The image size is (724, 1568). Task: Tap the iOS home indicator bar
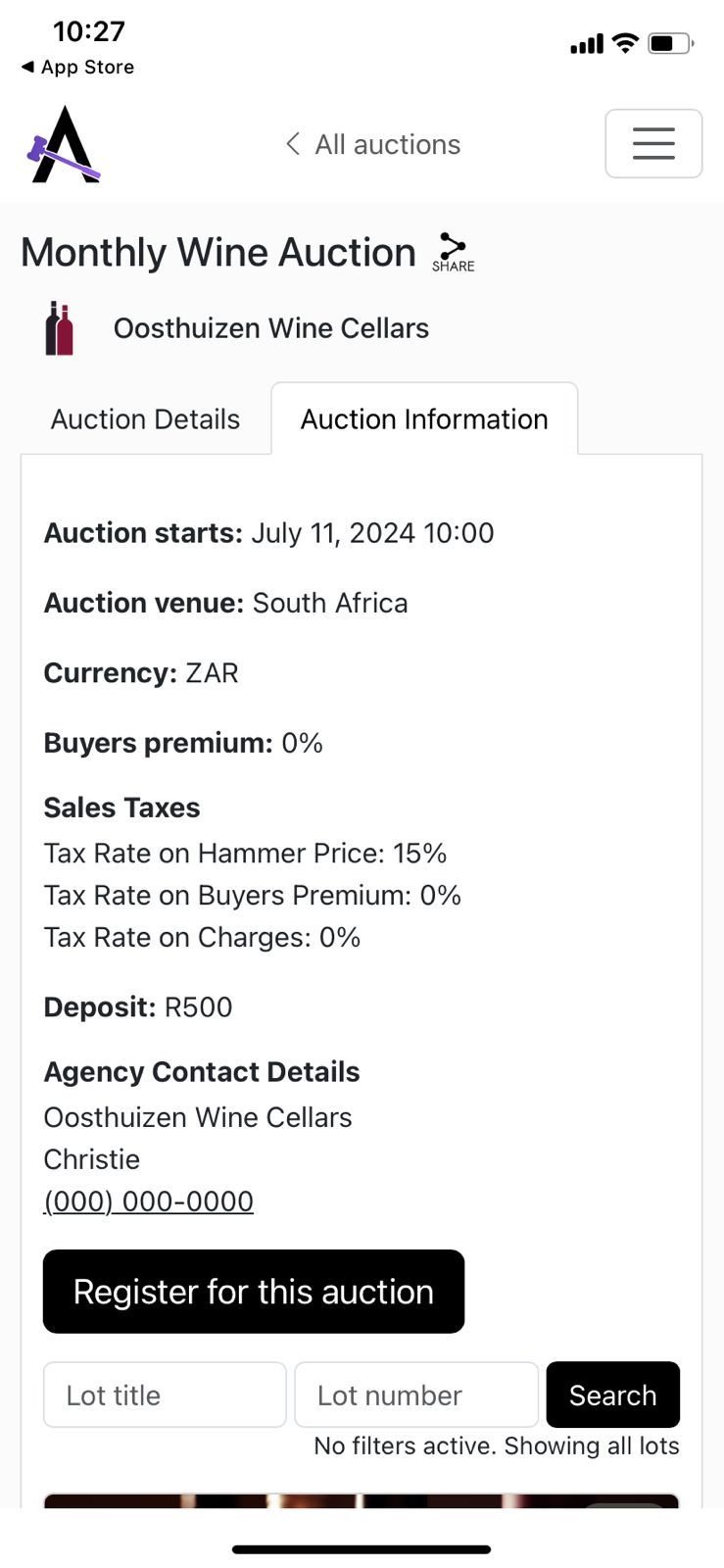pos(361,1549)
